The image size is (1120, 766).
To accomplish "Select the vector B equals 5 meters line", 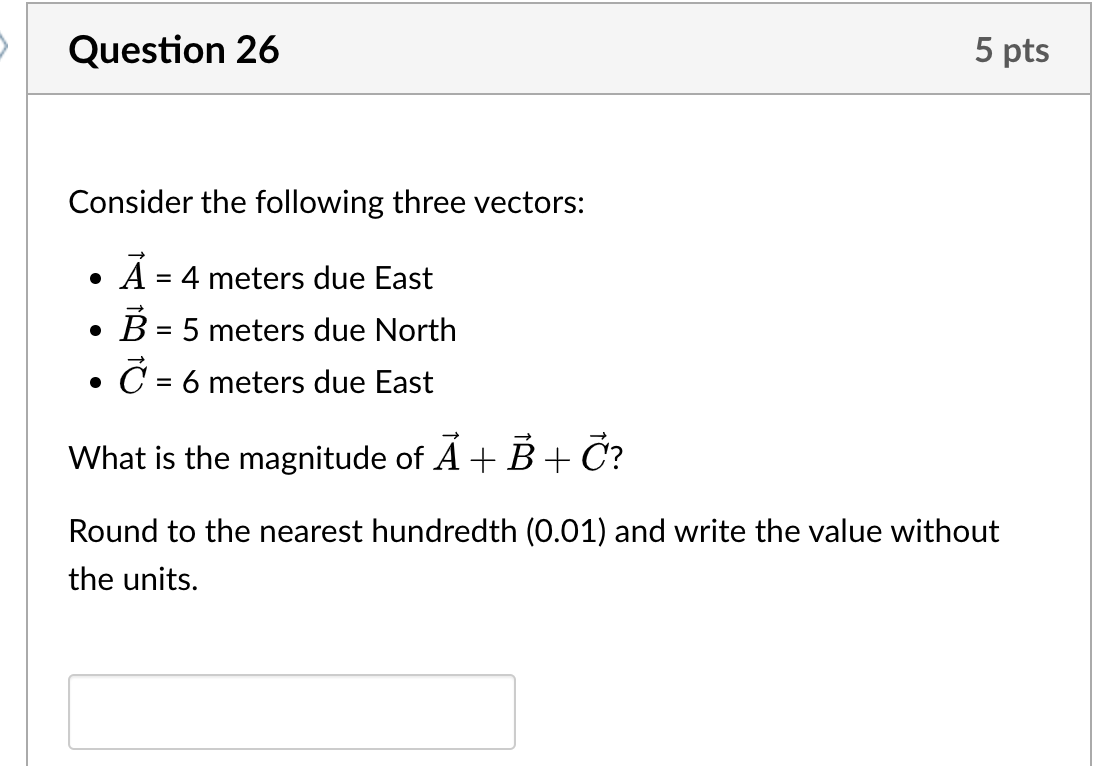I will click(x=285, y=327).
